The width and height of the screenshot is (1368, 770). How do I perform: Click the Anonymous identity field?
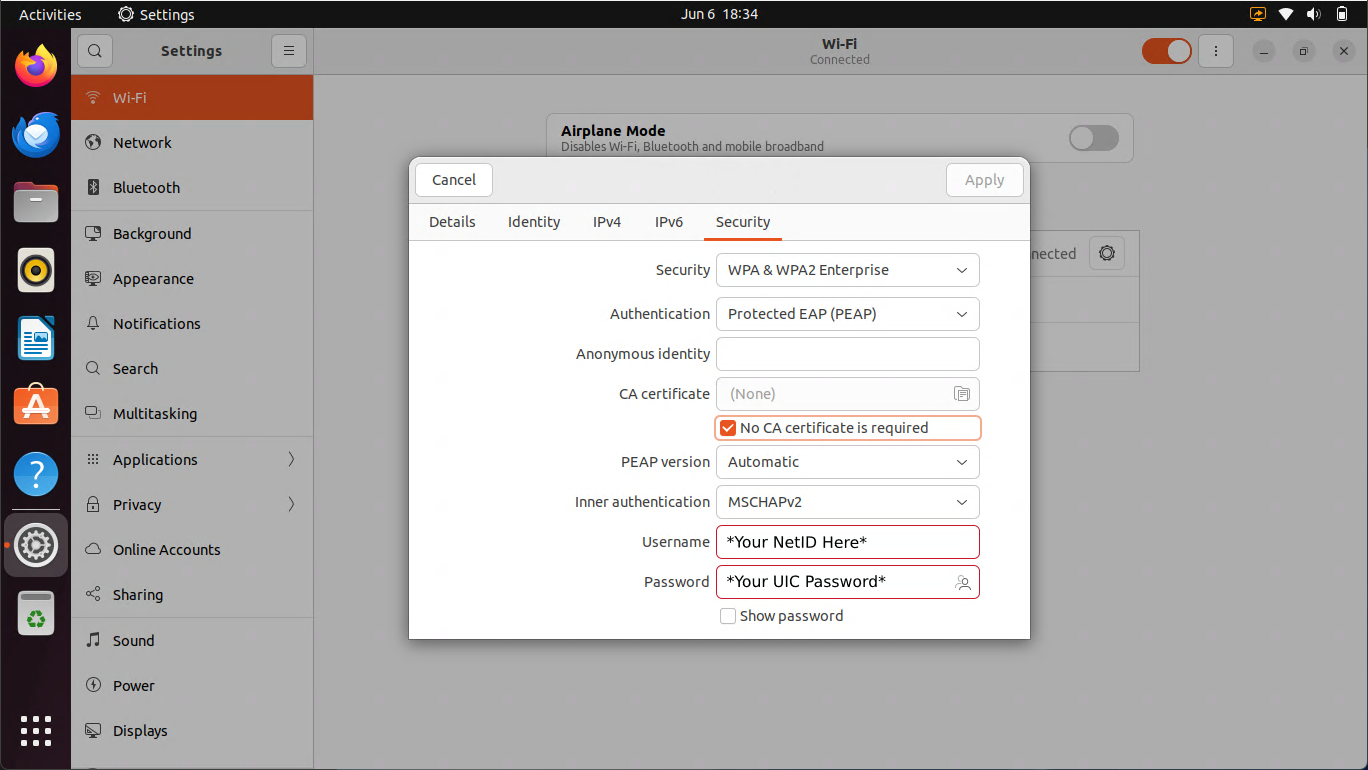point(848,354)
